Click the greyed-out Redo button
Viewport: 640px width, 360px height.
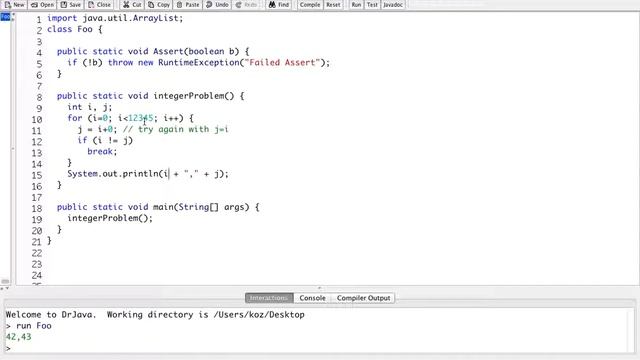246,4
